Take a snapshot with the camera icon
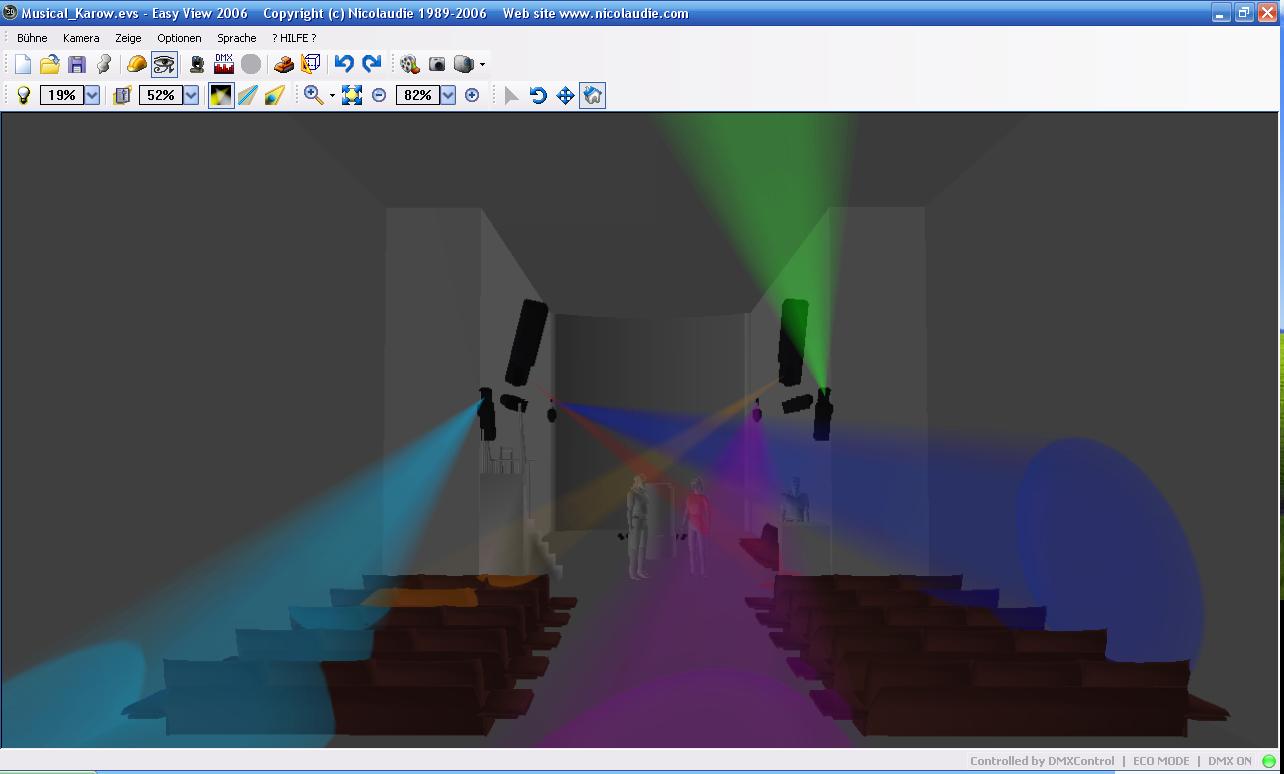 tap(437, 64)
